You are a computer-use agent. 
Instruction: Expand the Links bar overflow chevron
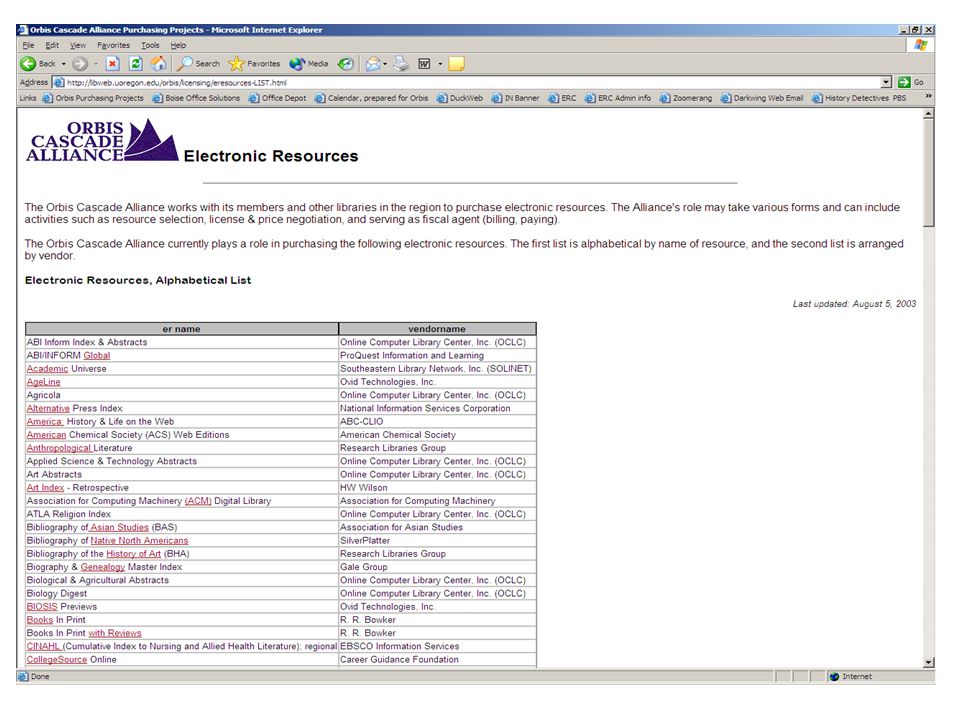(x=928, y=97)
